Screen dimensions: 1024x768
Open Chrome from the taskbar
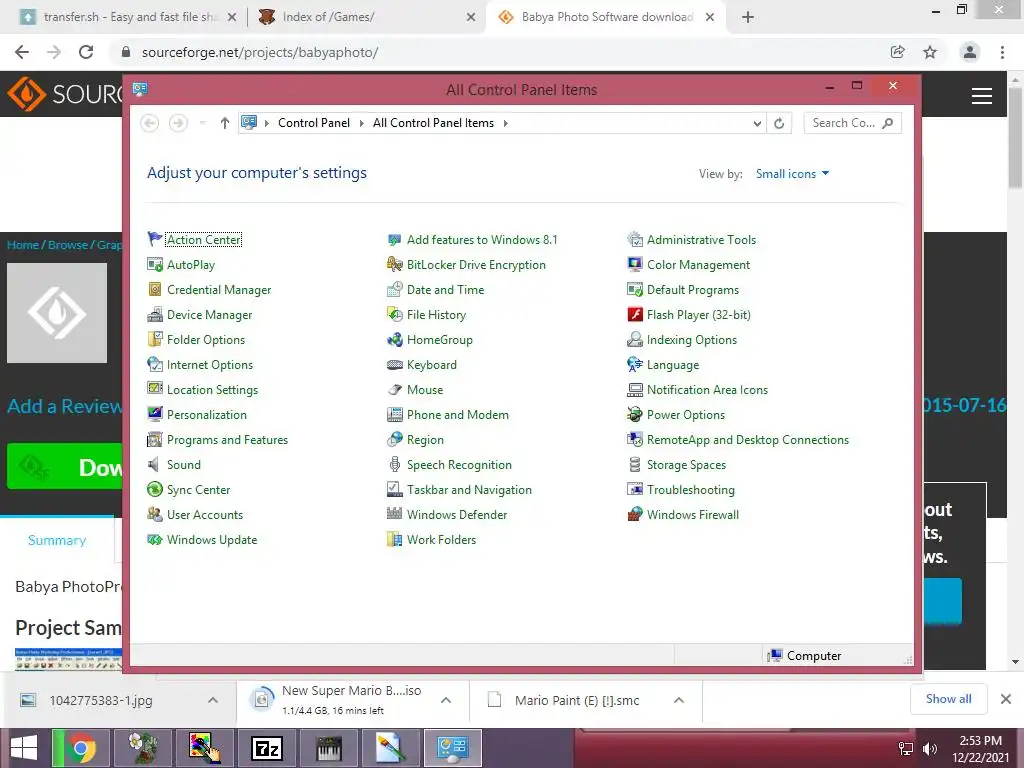pos(80,748)
